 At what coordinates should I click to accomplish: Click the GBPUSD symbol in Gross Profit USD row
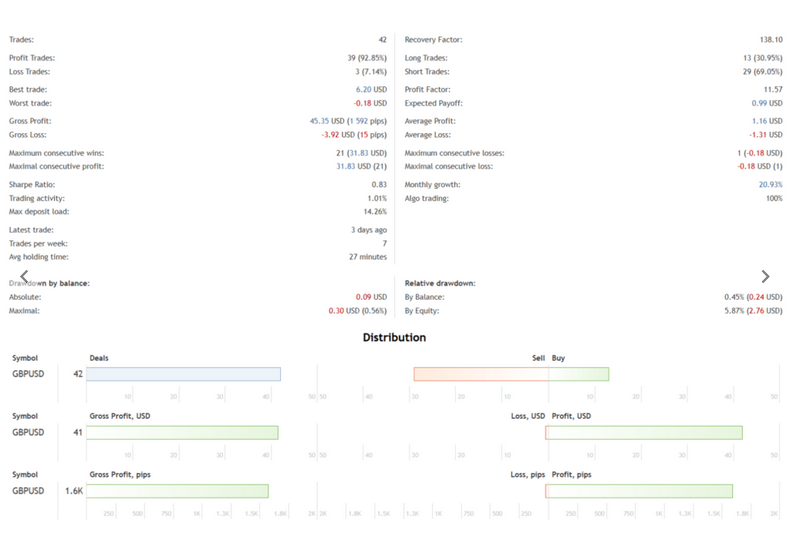point(28,432)
